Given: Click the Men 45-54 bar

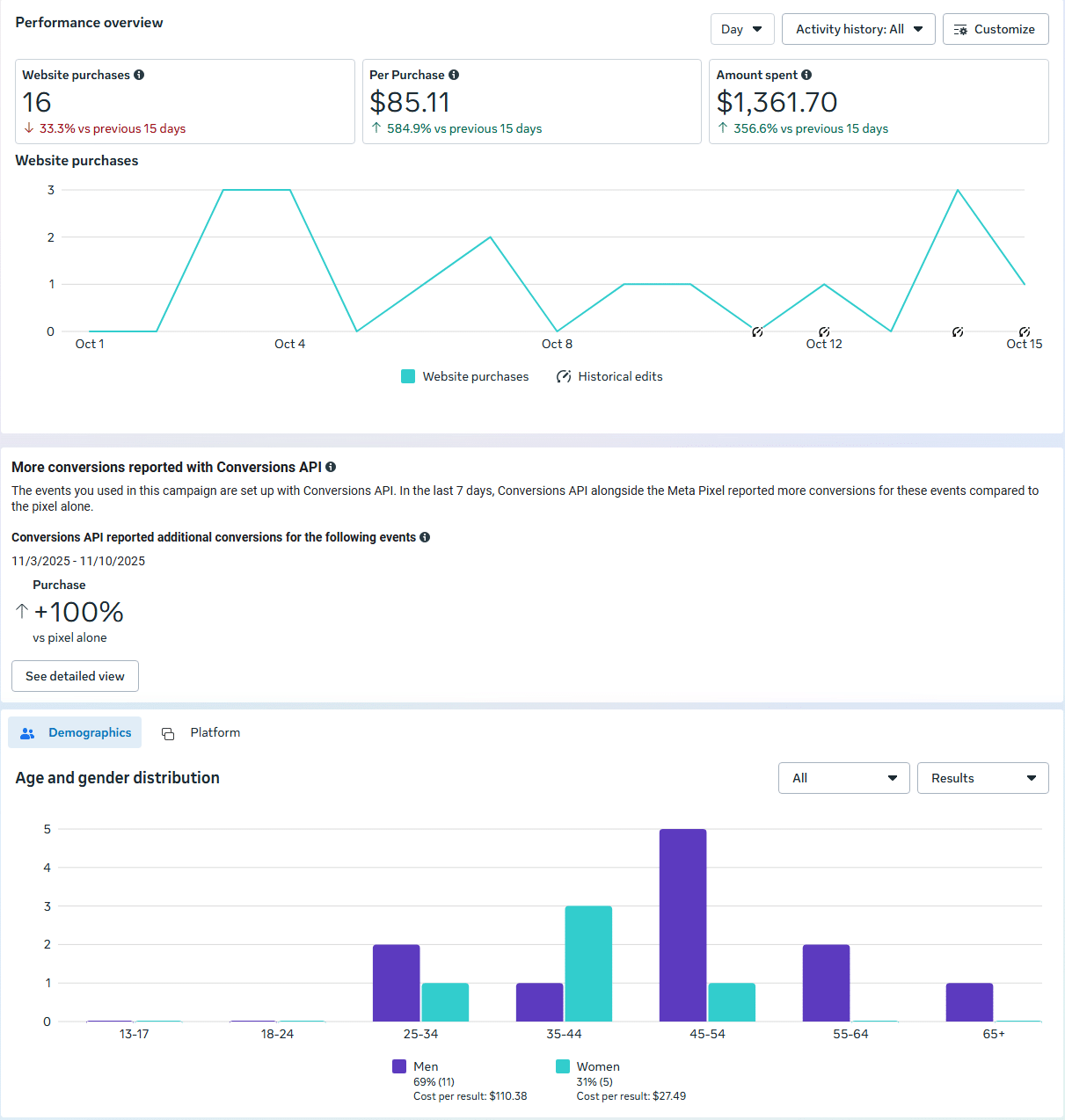Looking at the screenshot, I should click(x=682, y=925).
